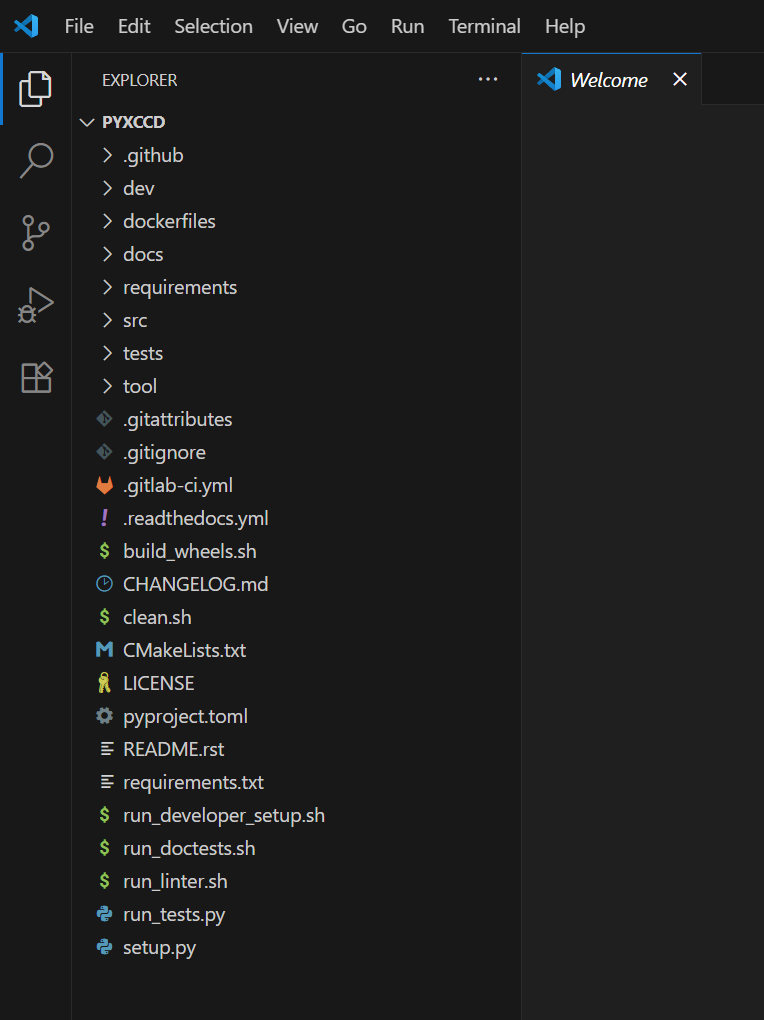Open pyproject.toml in the editor

coord(185,716)
